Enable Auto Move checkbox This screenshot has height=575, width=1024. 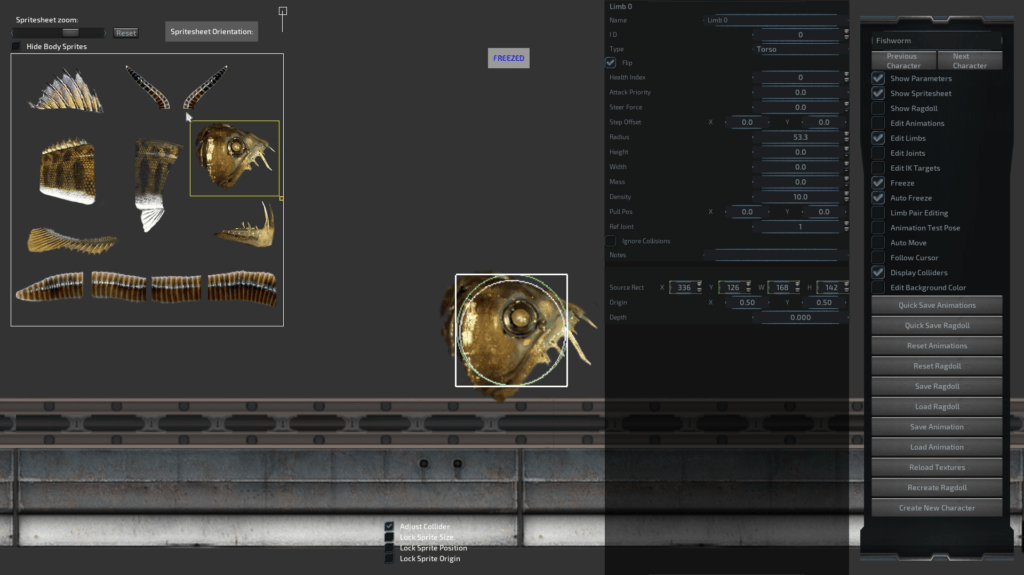(878, 242)
